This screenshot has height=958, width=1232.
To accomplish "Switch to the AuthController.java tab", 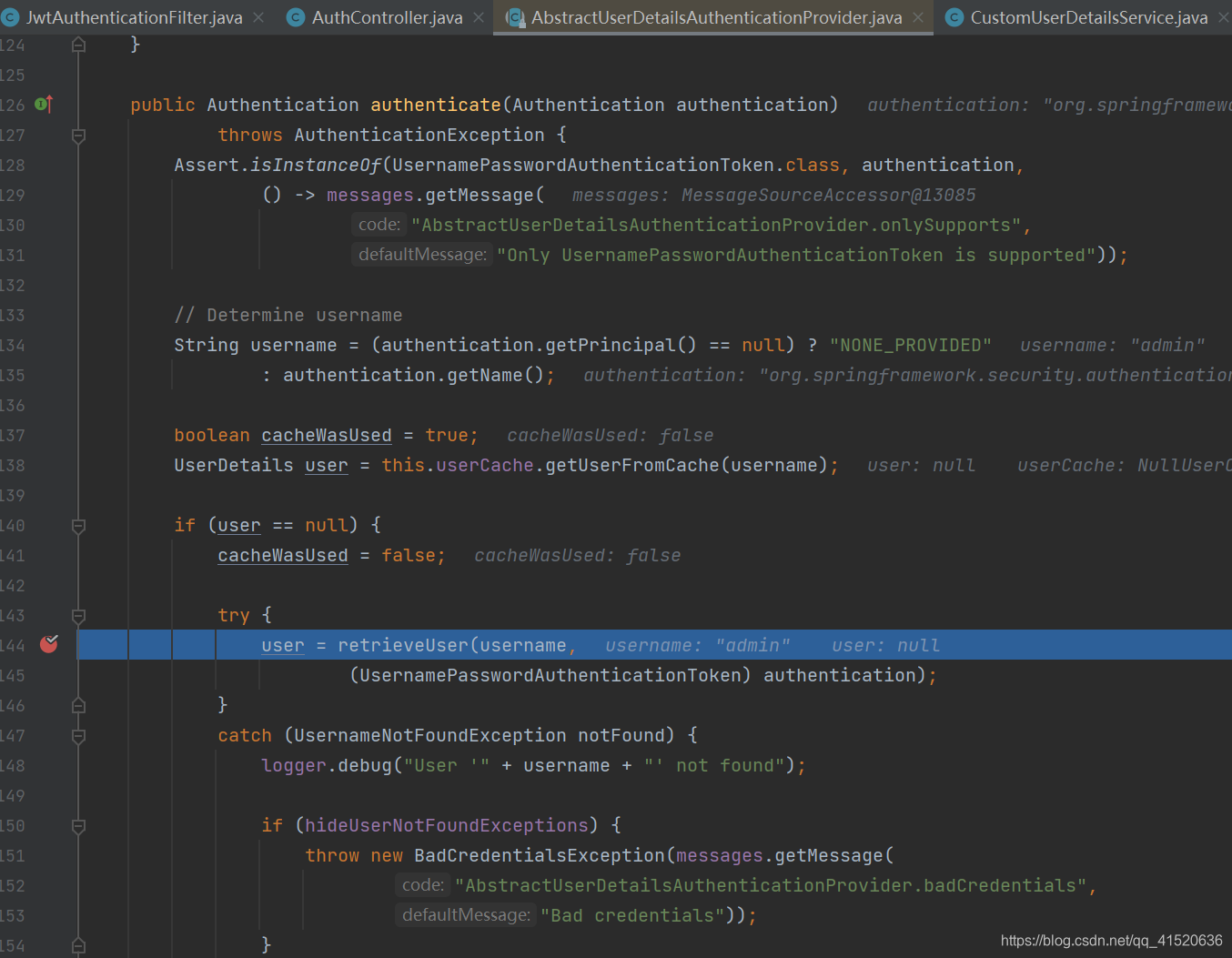I will [x=382, y=16].
